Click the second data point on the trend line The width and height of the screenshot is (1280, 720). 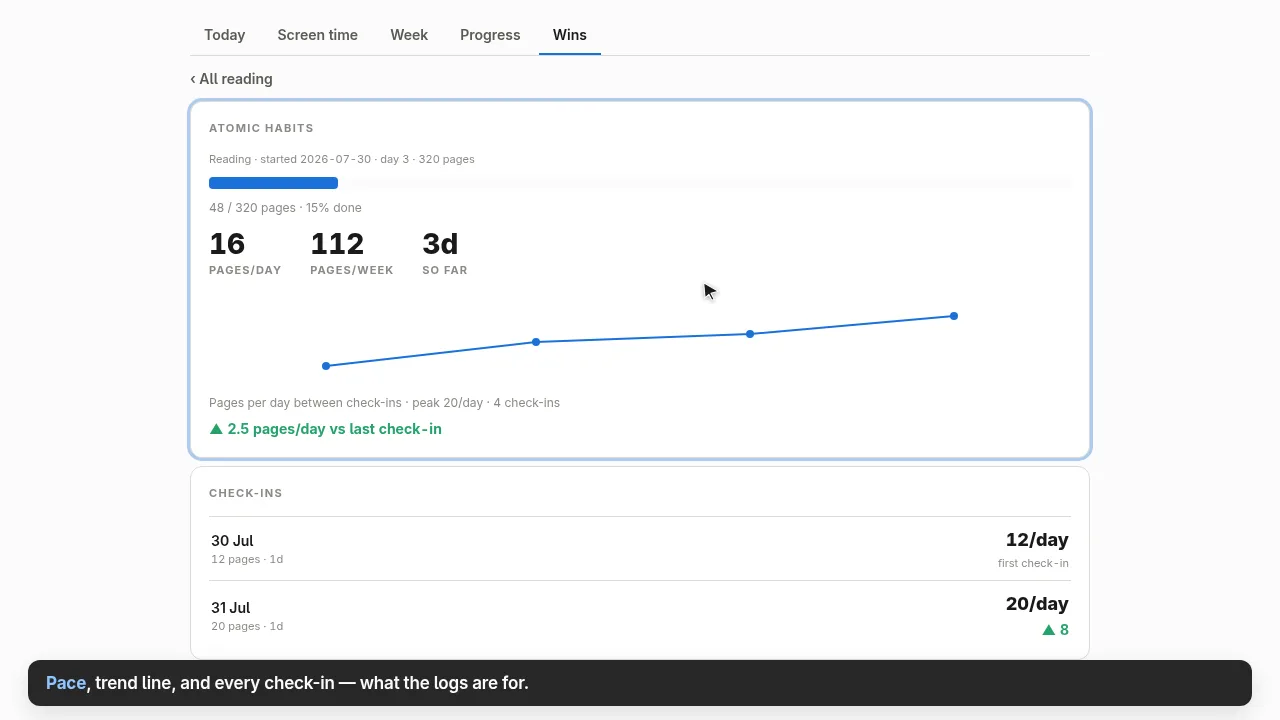[x=536, y=342]
